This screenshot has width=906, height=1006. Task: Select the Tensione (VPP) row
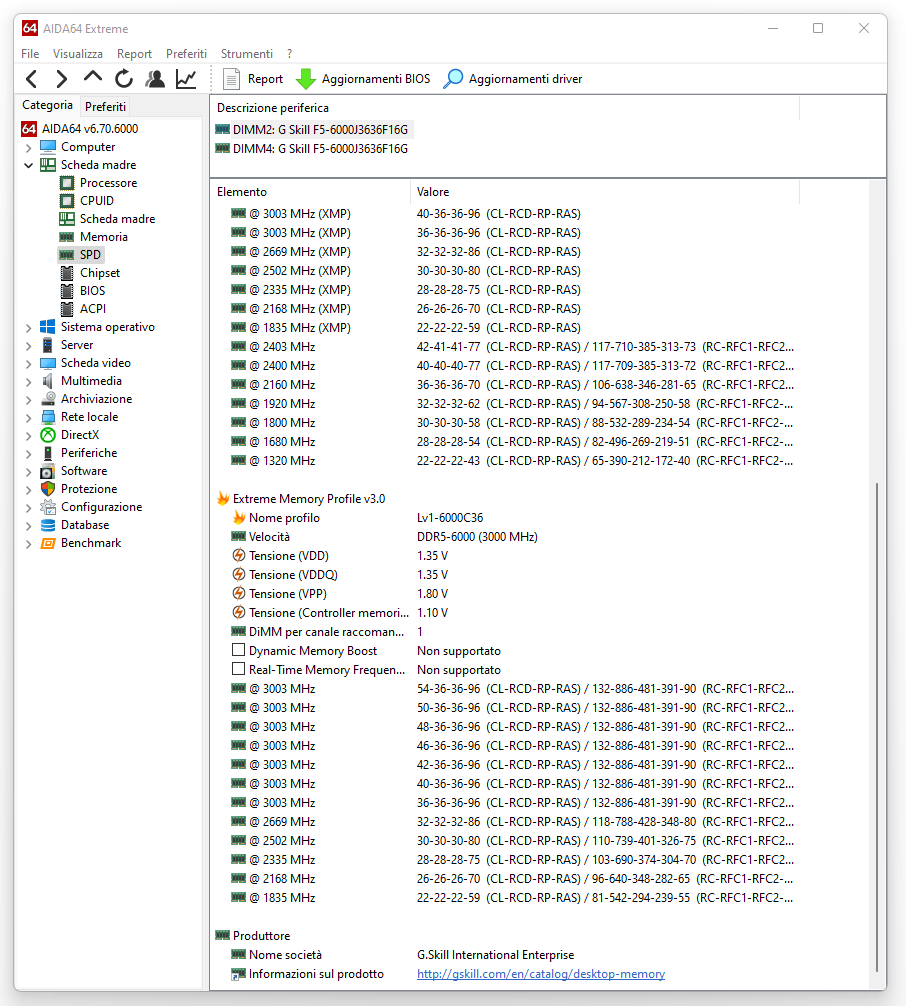tap(507, 593)
